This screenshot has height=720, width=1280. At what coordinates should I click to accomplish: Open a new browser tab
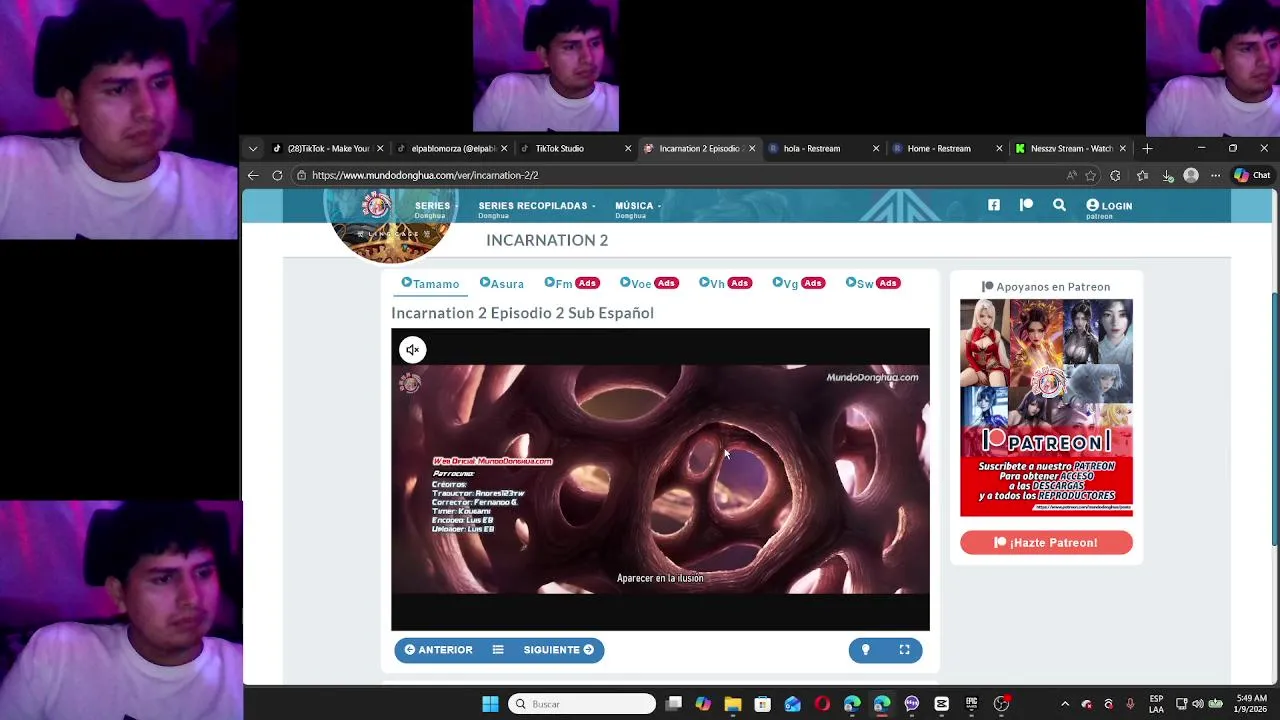1147,148
